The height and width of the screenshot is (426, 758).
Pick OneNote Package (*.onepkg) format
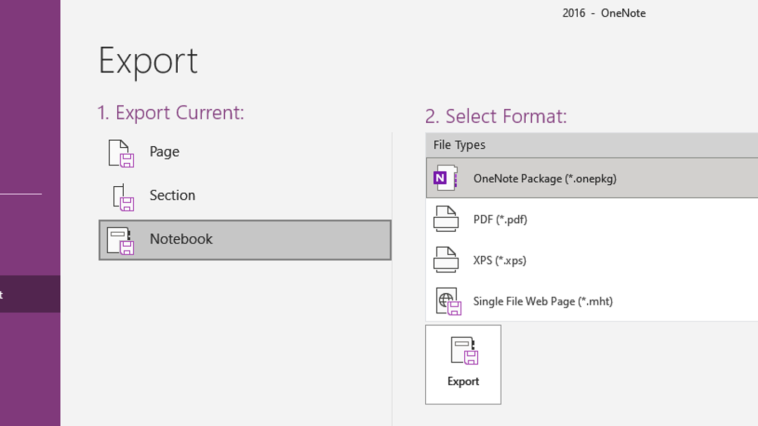592,178
